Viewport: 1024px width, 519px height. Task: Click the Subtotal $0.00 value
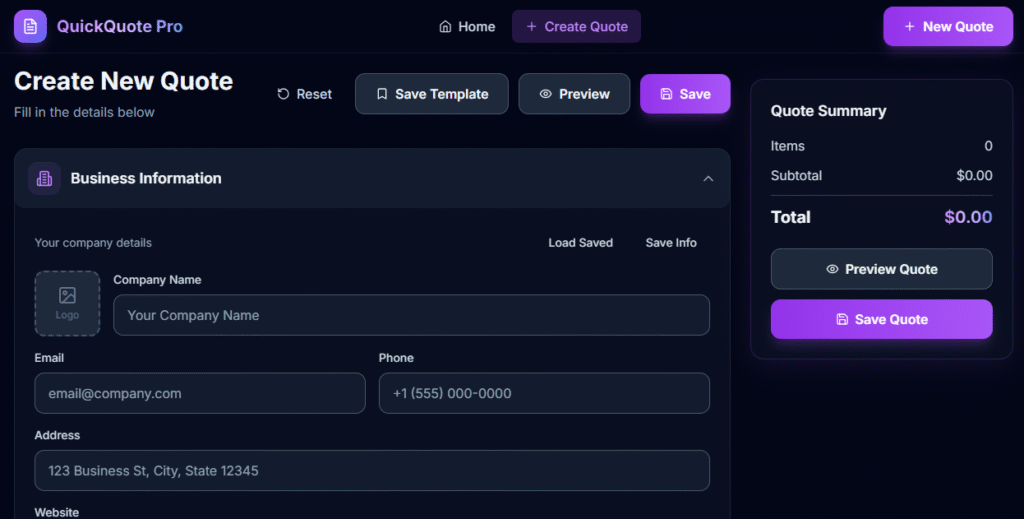tap(974, 176)
